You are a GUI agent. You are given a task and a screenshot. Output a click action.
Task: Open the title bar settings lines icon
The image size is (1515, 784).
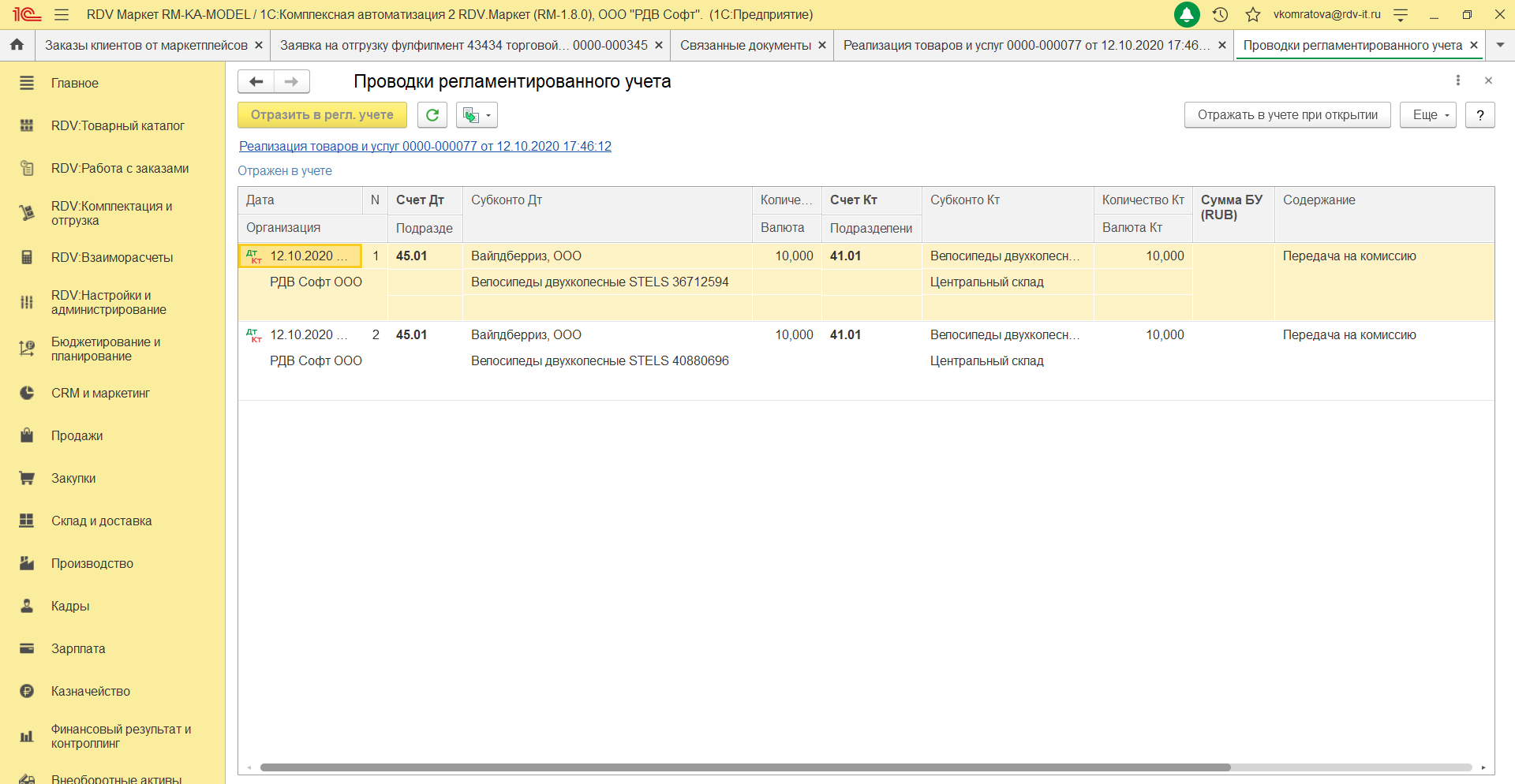[1401, 14]
